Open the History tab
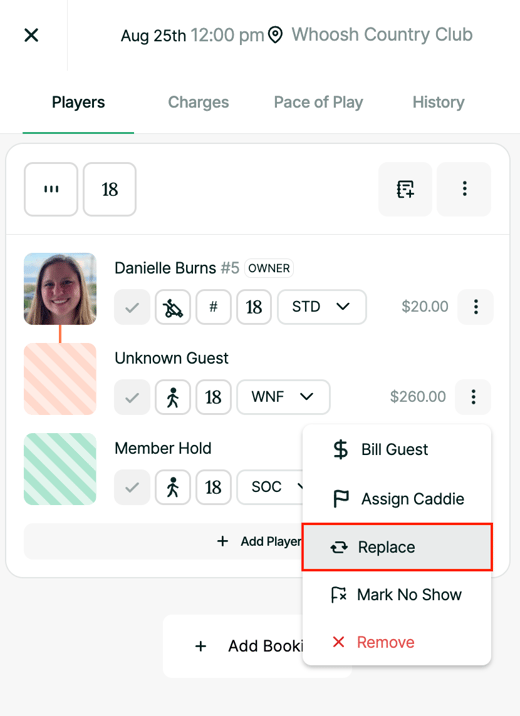The image size is (520, 716). click(438, 102)
